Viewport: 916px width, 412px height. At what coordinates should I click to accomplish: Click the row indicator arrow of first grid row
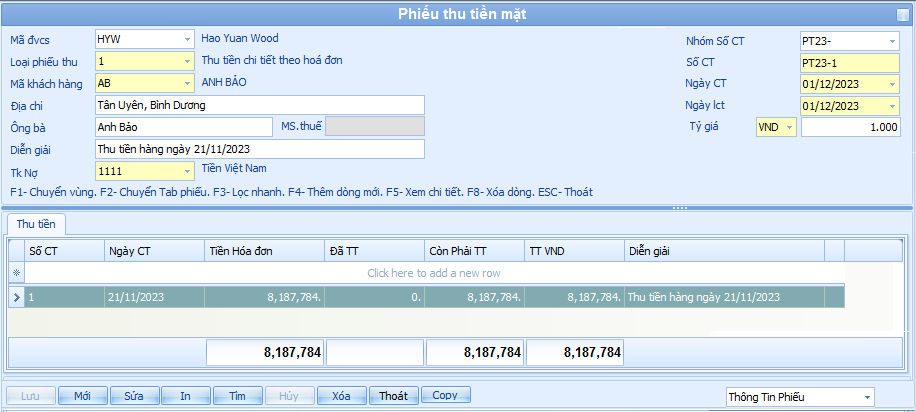click(16, 297)
